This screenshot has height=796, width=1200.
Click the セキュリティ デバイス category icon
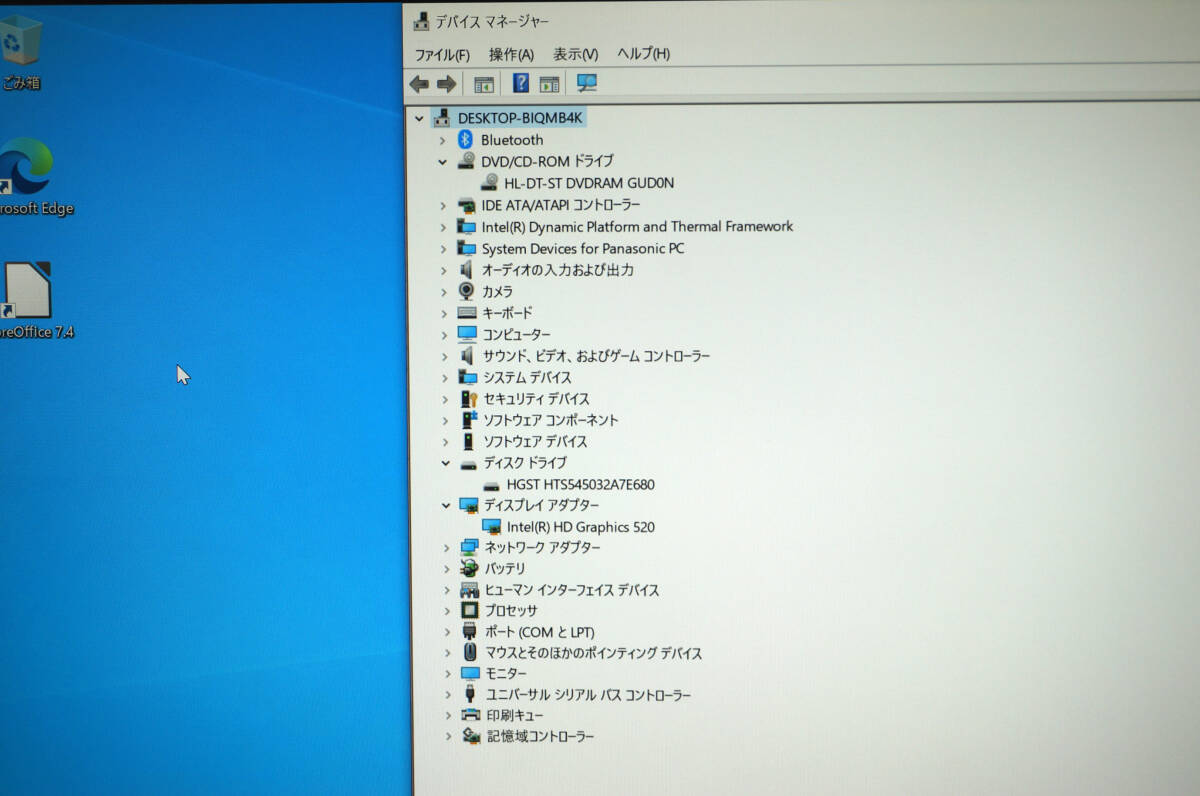click(x=468, y=399)
